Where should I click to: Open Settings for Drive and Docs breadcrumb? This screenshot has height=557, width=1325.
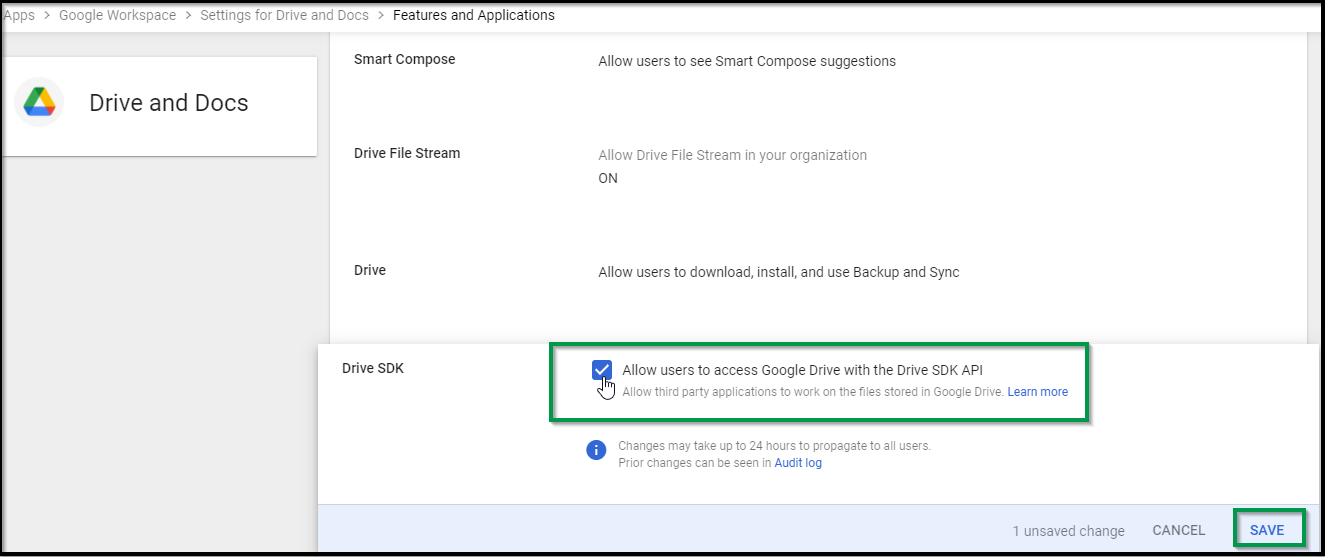tap(284, 15)
